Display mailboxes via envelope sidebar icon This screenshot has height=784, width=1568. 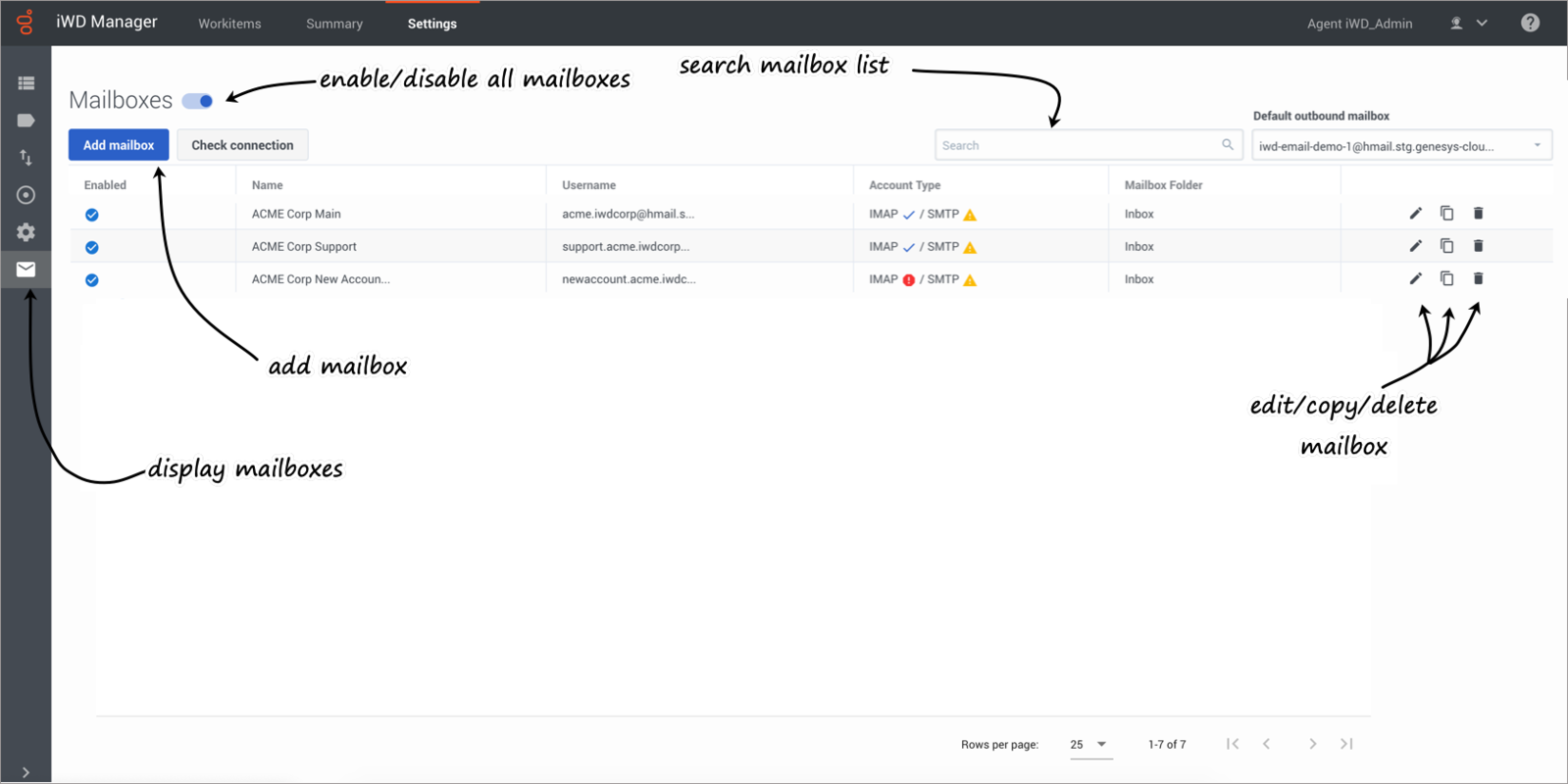coord(26,269)
